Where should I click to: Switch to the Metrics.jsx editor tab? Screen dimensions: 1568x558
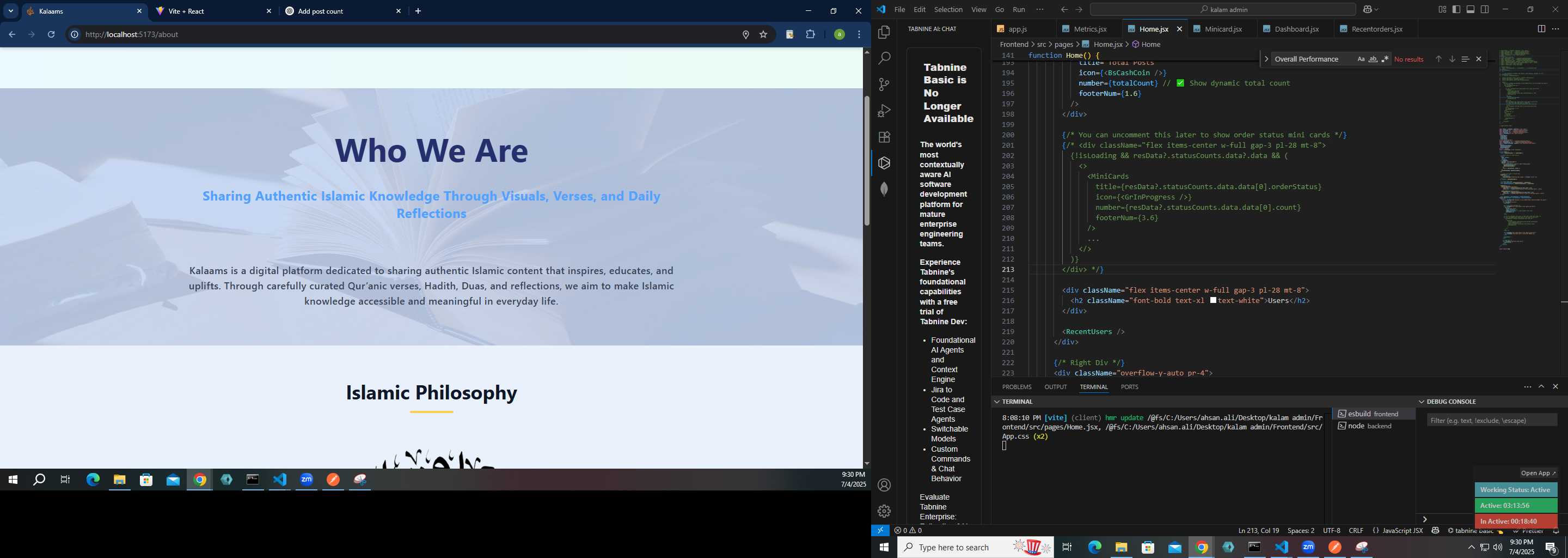[1089, 29]
